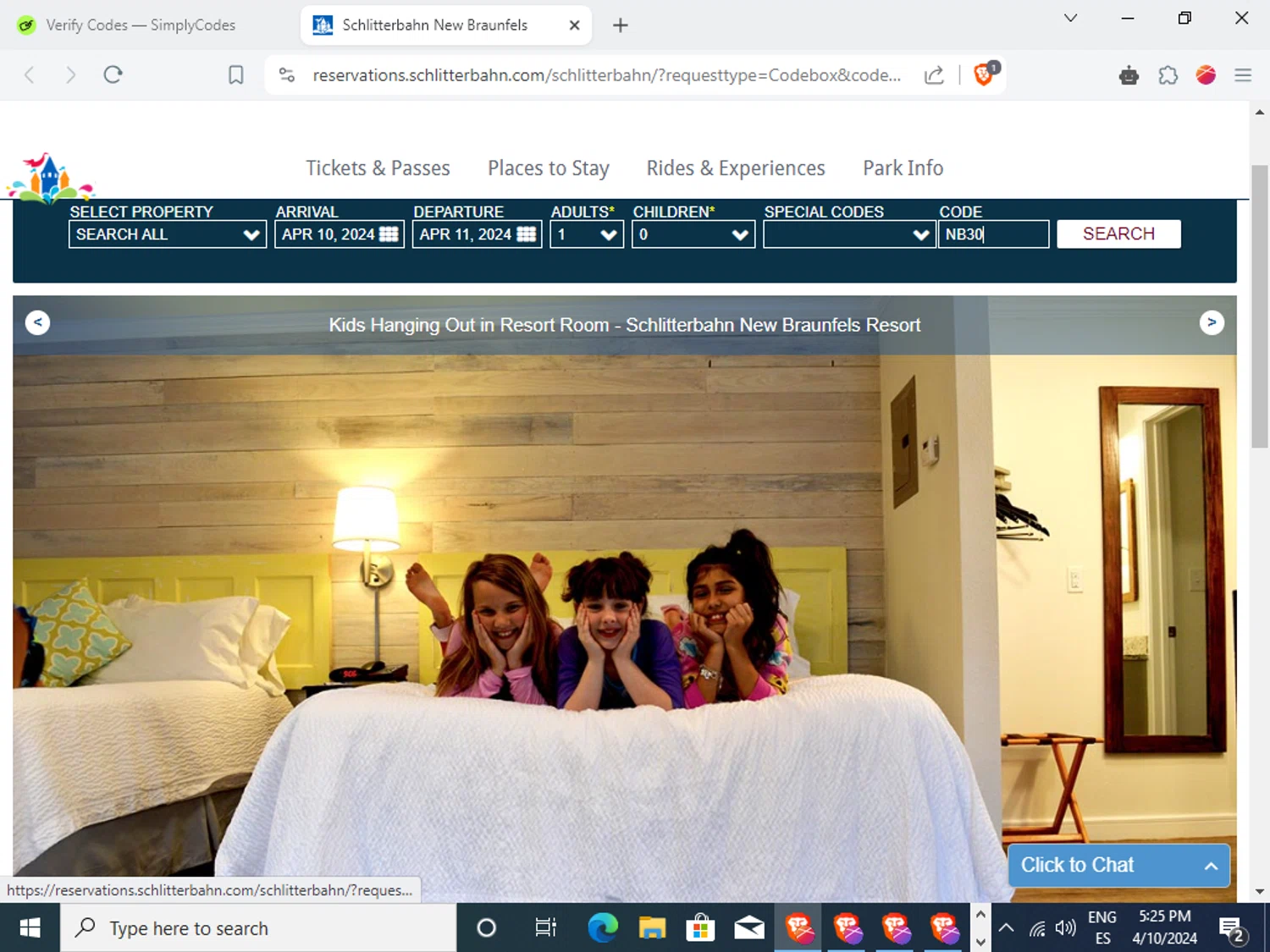Open Tickets & Passes menu

coord(378,168)
